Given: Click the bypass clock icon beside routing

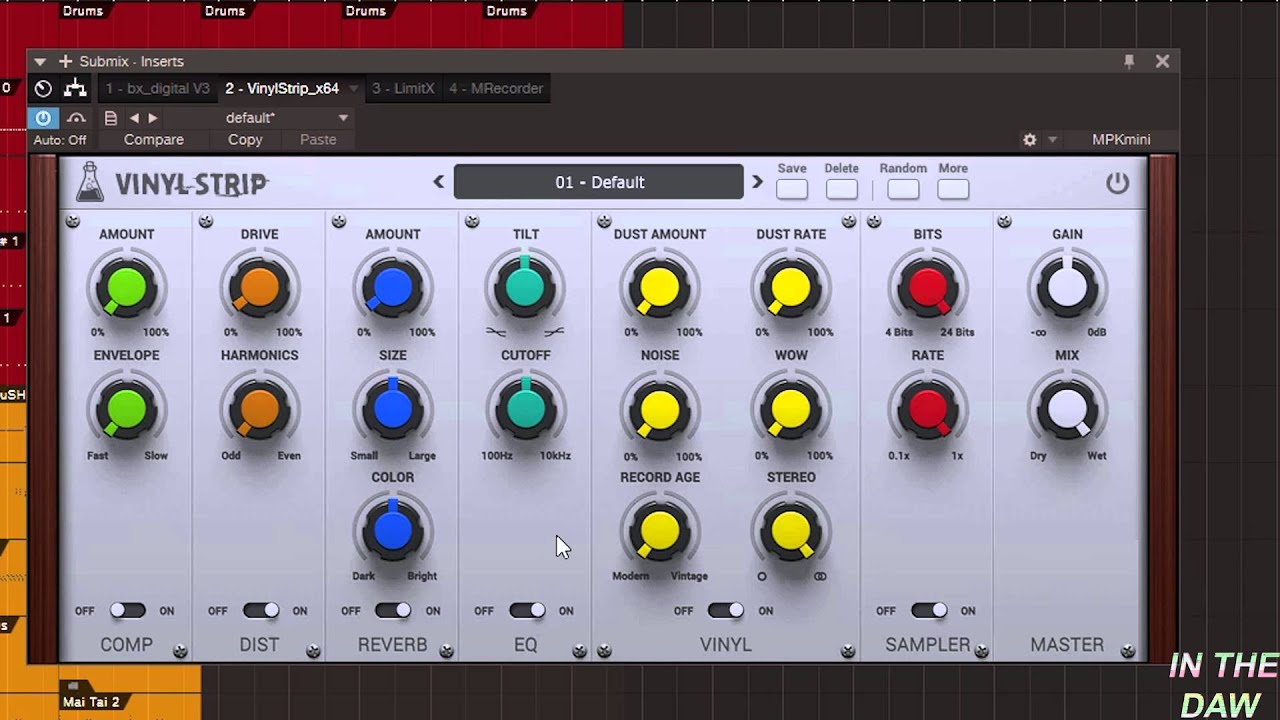Looking at the screenshot, I should (43, 88).
